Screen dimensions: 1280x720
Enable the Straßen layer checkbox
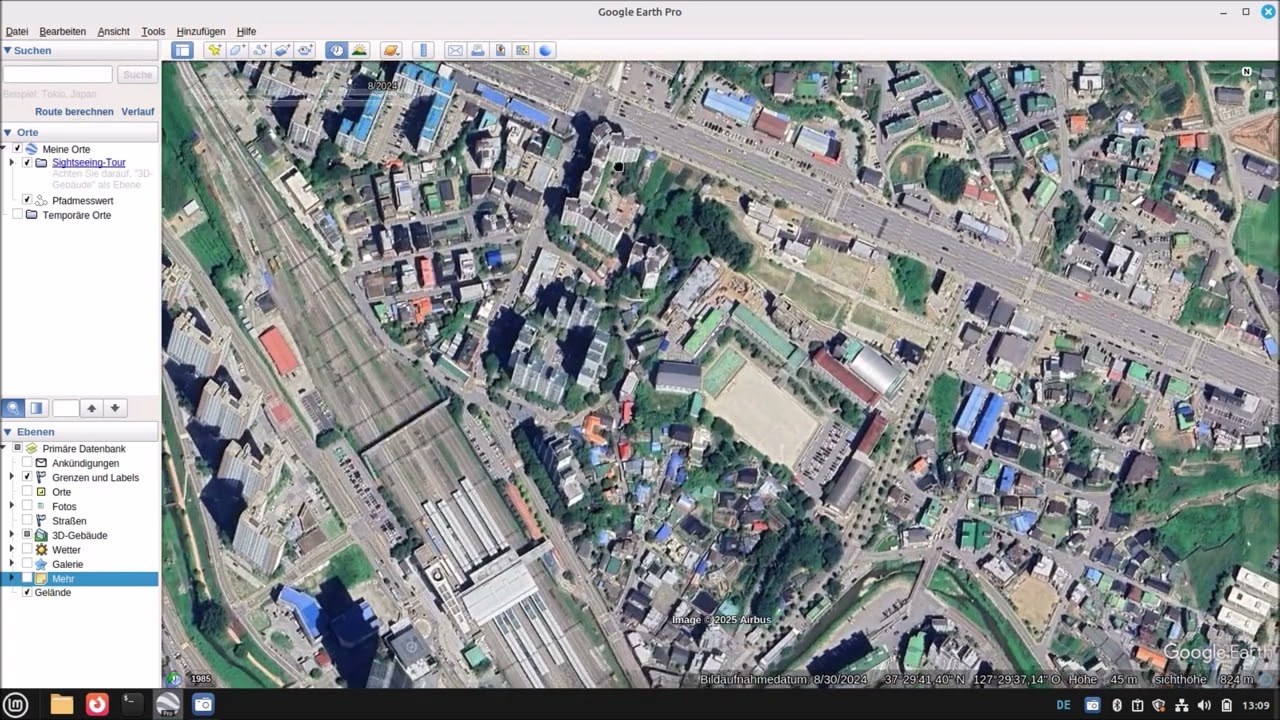coord(27,521)
